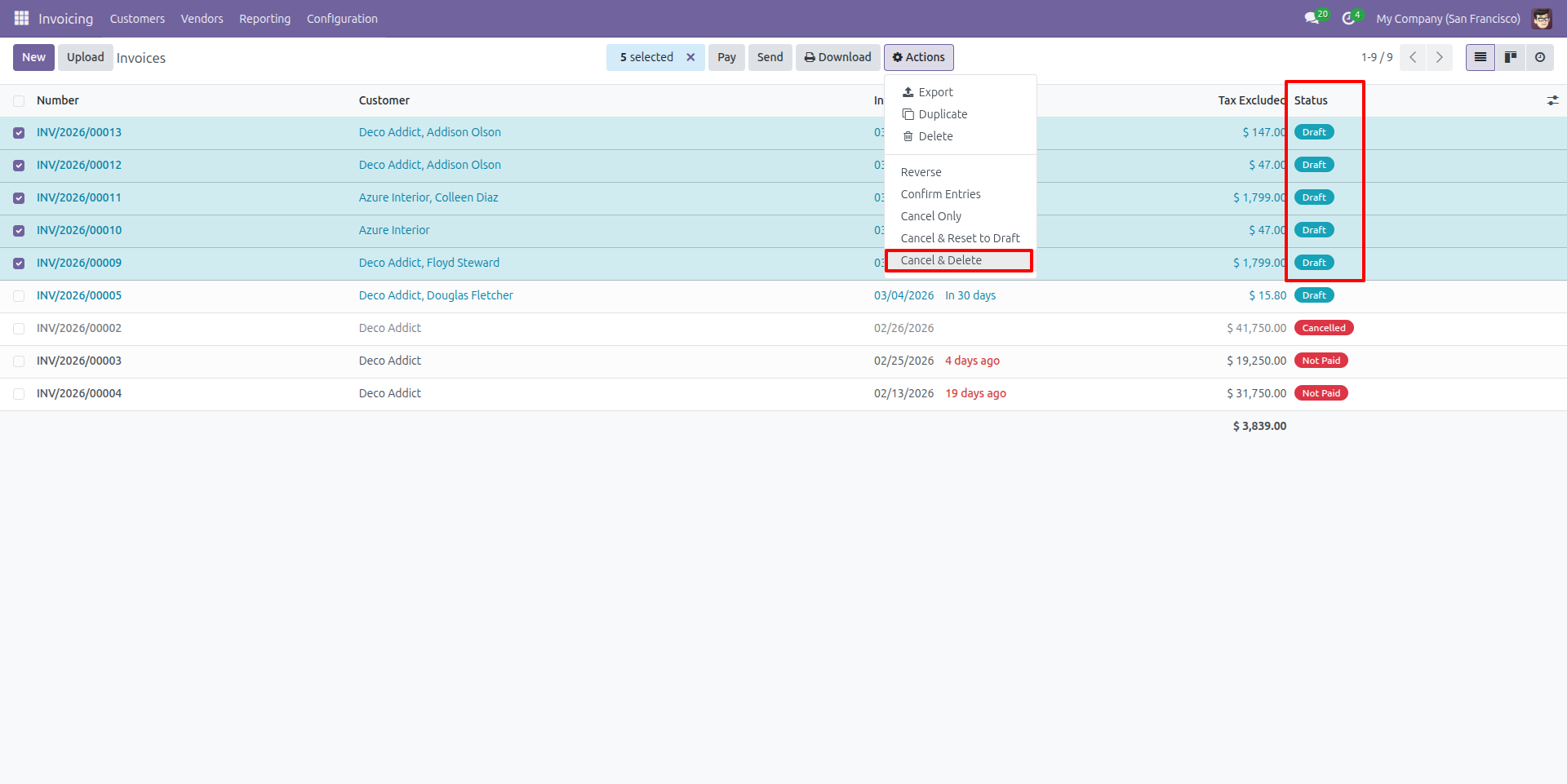Open the Configuration menu

(342, 19)
